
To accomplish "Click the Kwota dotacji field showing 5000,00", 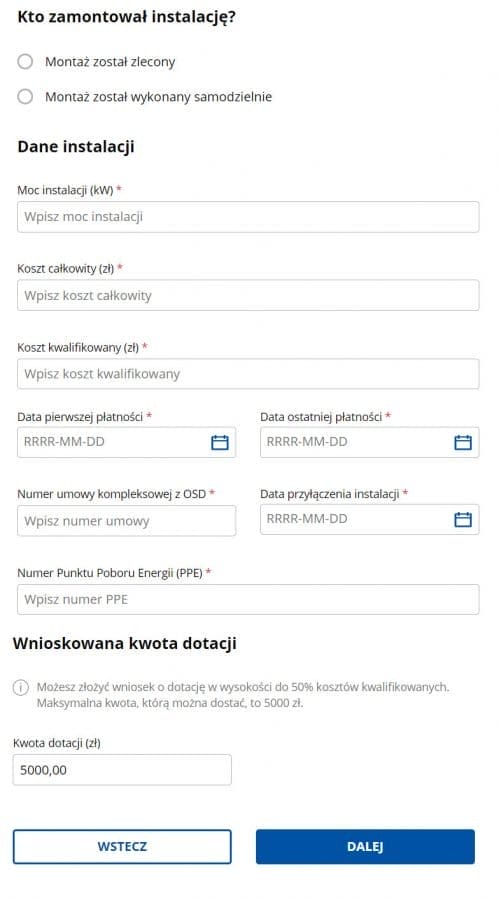I will (122, 770).
